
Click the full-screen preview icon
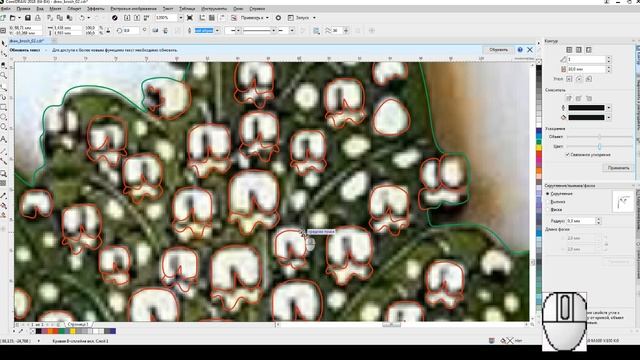pos(190,18)
